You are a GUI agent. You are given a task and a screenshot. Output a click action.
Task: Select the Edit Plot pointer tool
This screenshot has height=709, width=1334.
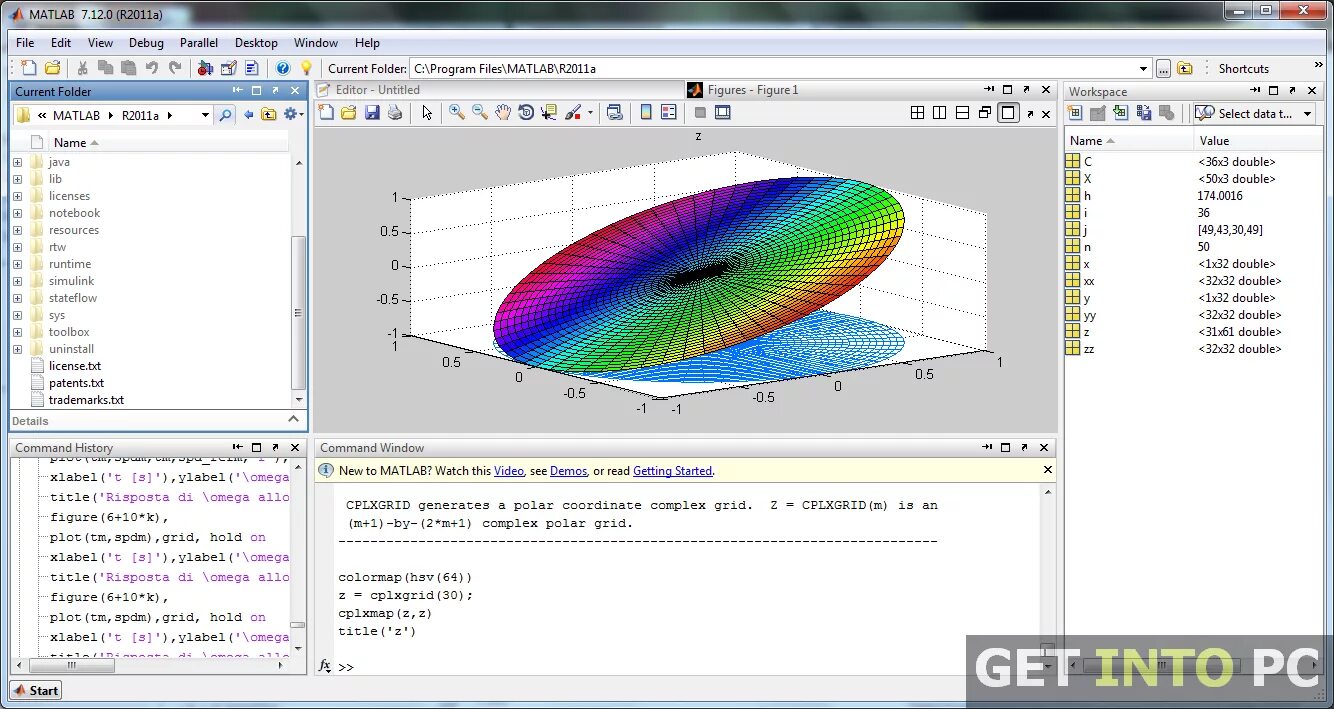[x=427, y=112]
